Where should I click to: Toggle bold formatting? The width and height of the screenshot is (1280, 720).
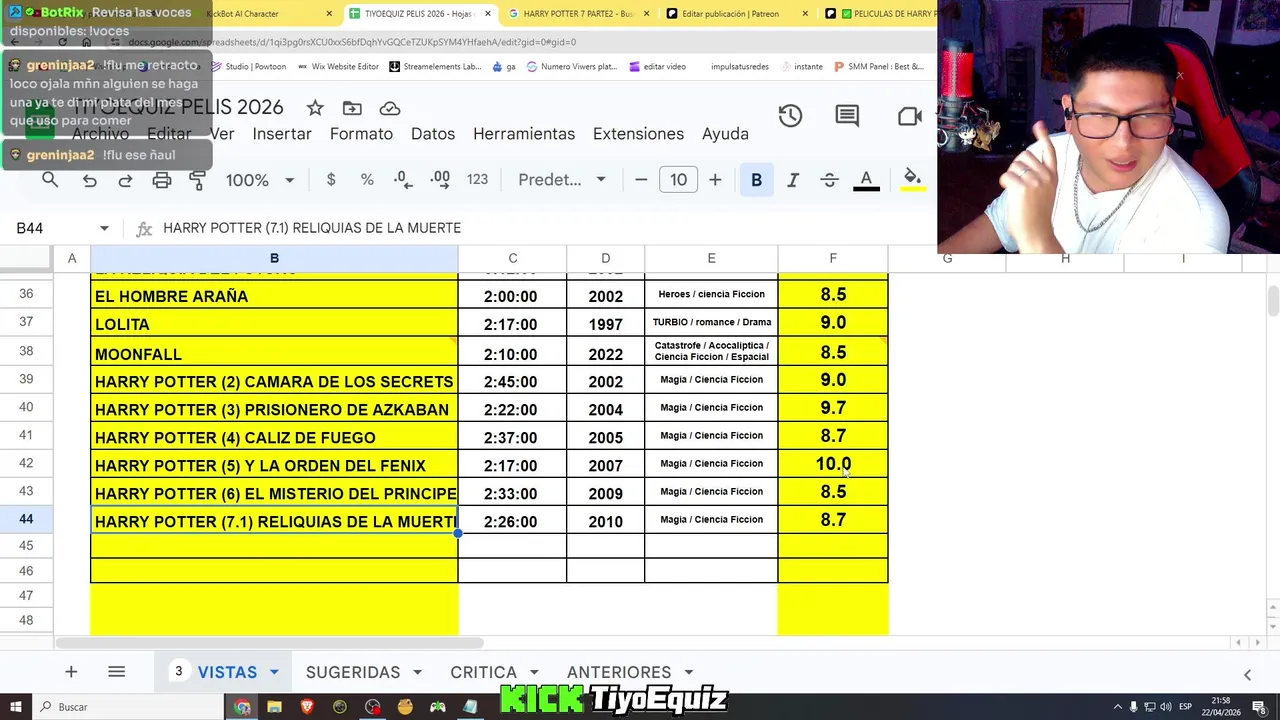756,180
